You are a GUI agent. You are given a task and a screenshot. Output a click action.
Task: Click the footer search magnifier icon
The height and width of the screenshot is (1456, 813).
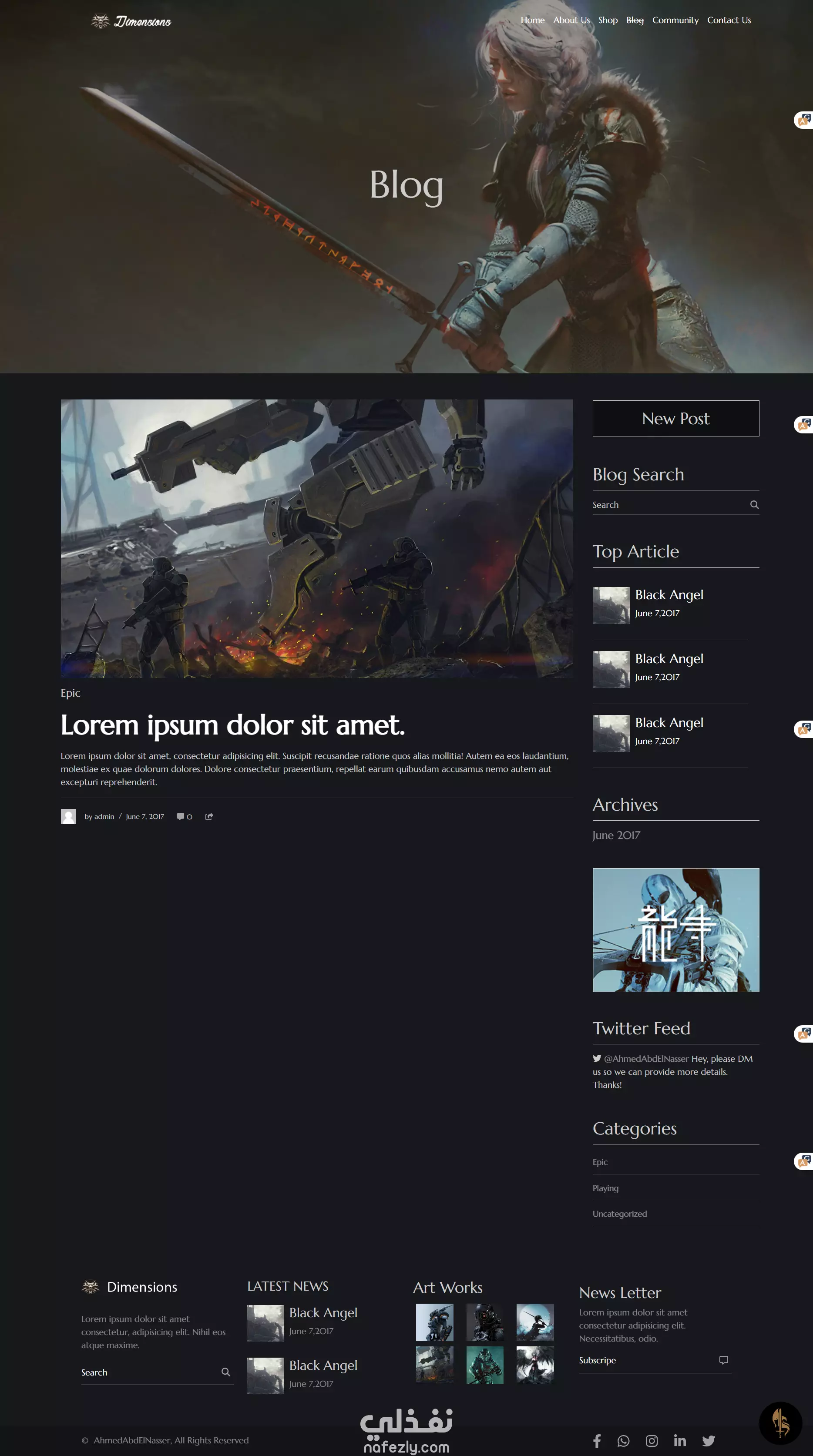click(x=225, y=1372)
